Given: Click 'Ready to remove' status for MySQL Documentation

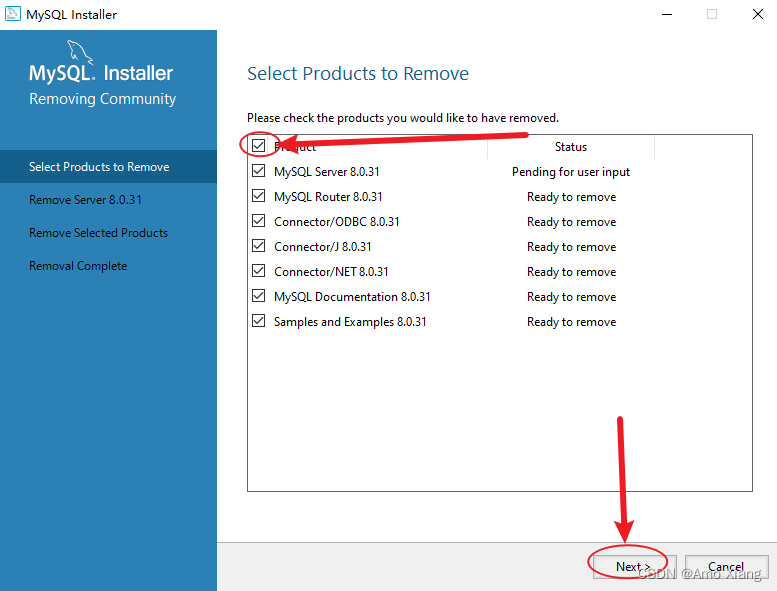Looking at the screenshot, I should pos(571,297).
